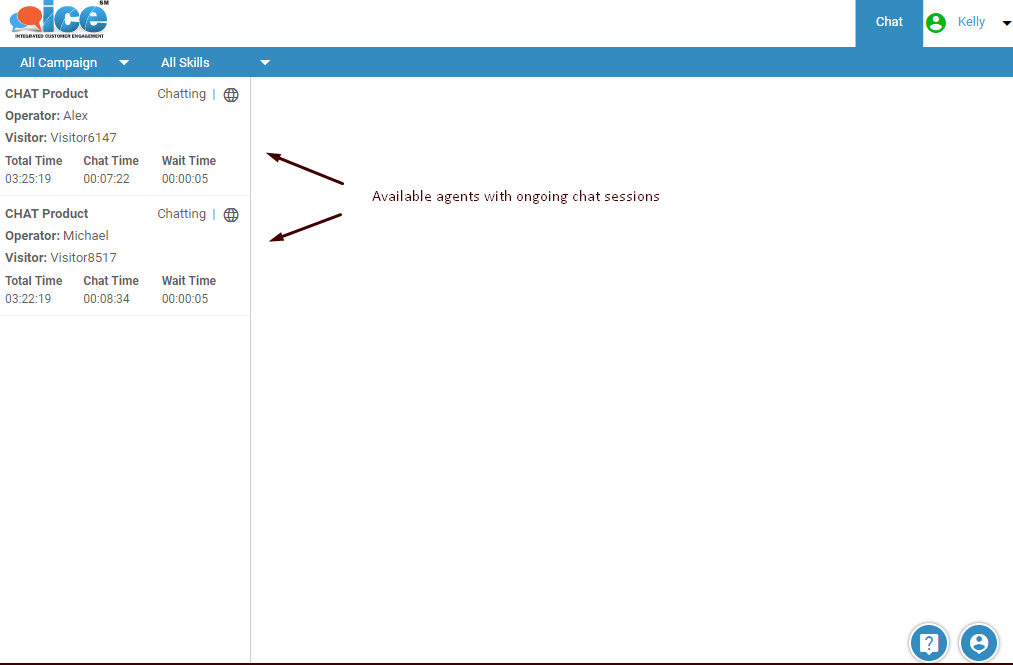The height and width of the screenshot is (665, 1013).
Task: Select the Chatting status on Alex's session
Action: tap(181, 93)
